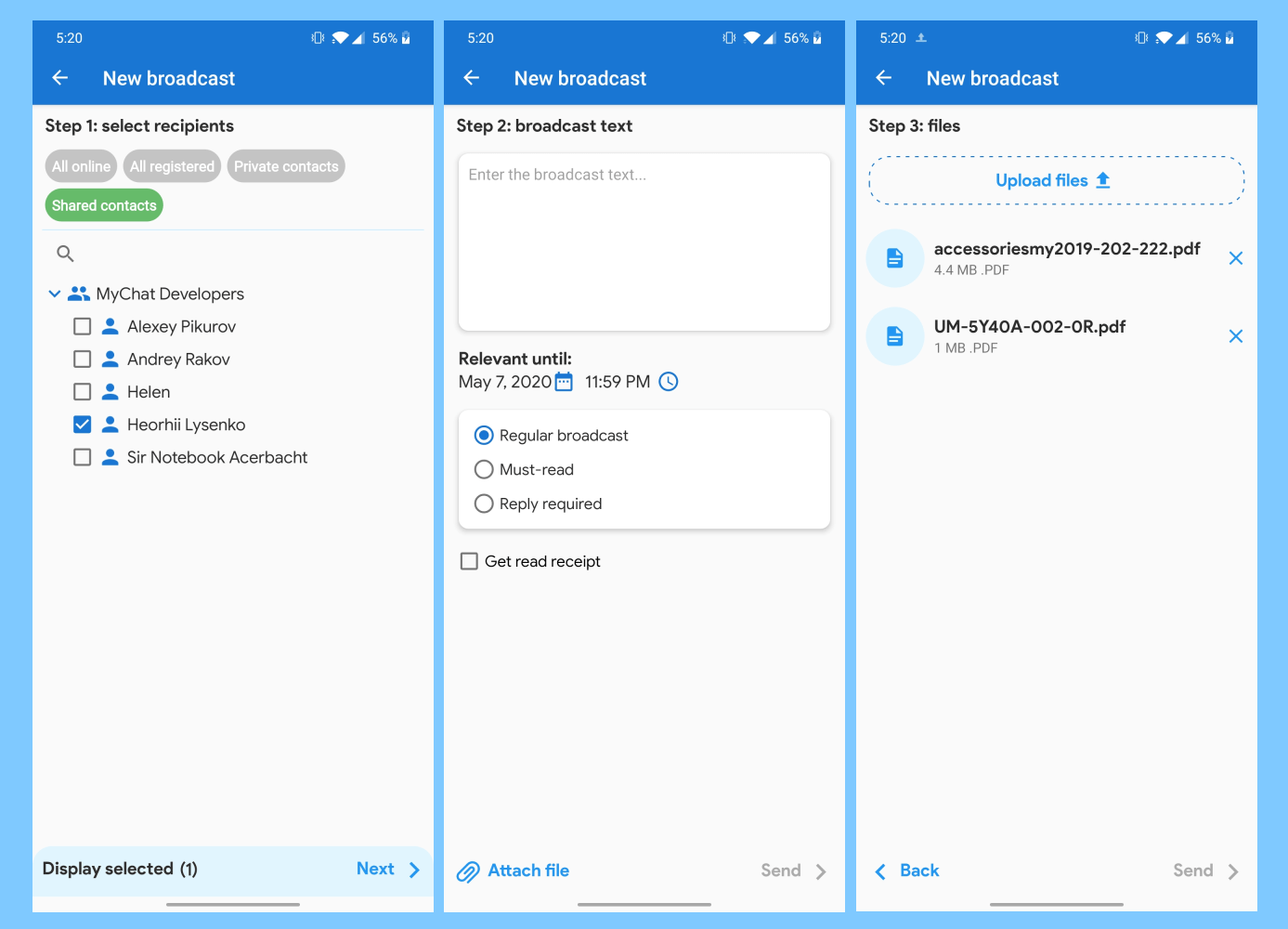Click the user icon beside Andrey Rakov

110,359
